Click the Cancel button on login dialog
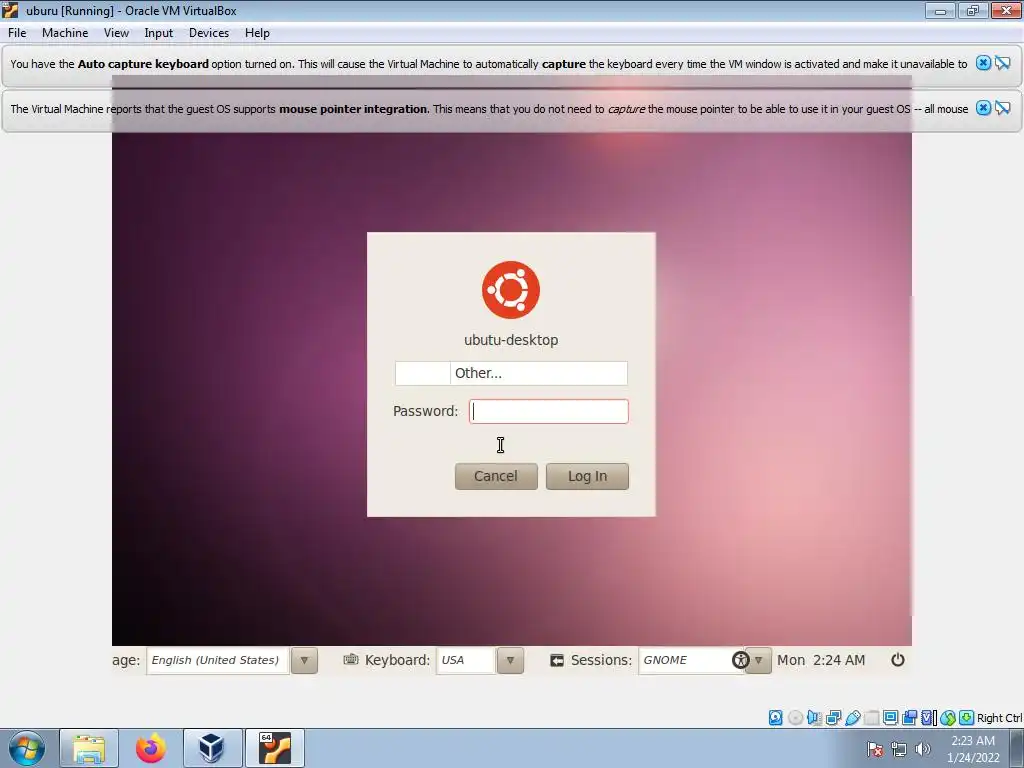Viewport: 1024px width, 768px height. [x=496, y=476]
